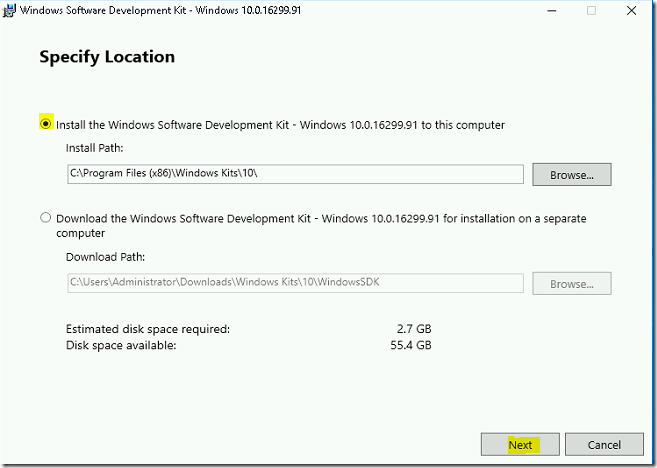Click Next to continue setup

[520, 445]
